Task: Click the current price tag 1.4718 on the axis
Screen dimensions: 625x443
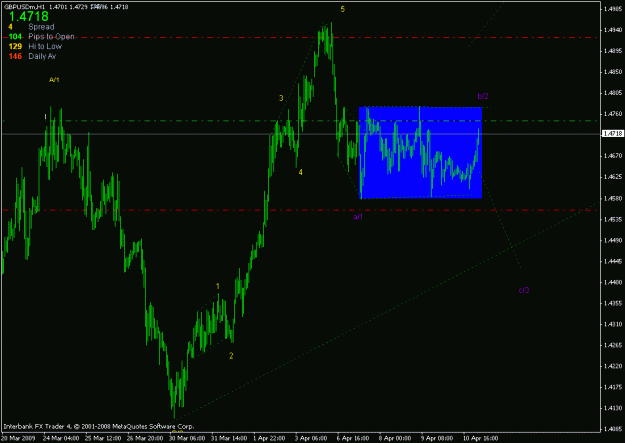Action: pyautogui.click(x=613, y=134)
